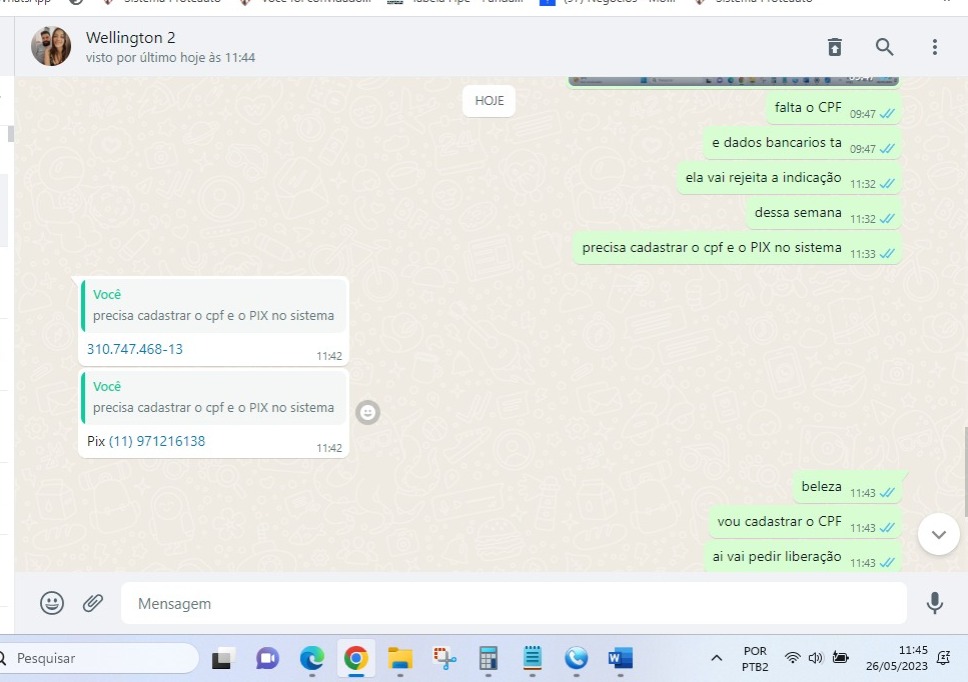Open Wellington 2 contact info from name
The height and width of the screenshot is (682, 968).
pyautogui.click(x=130, y=38)
